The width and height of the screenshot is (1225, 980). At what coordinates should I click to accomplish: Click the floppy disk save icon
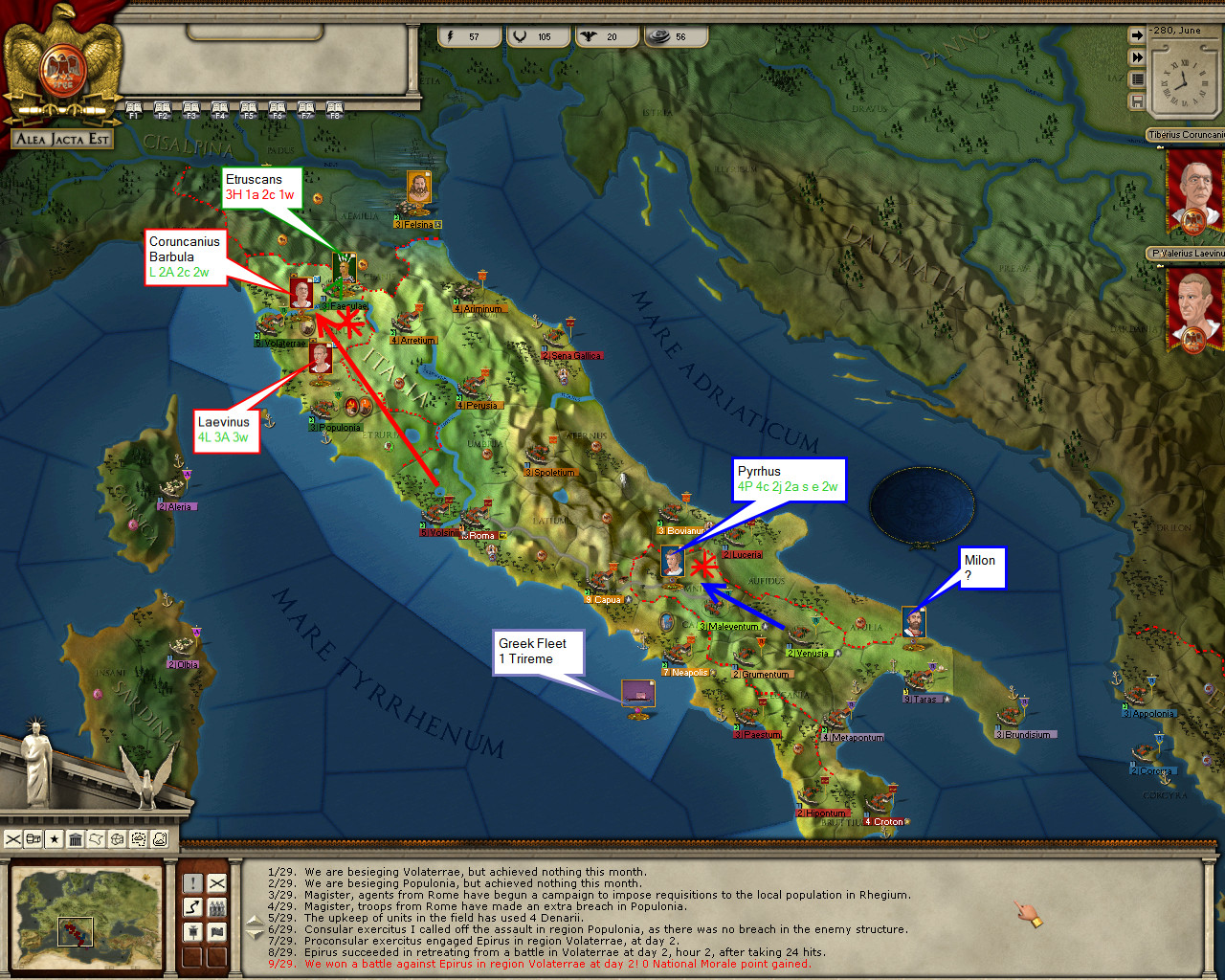(x=1137, y=100)
